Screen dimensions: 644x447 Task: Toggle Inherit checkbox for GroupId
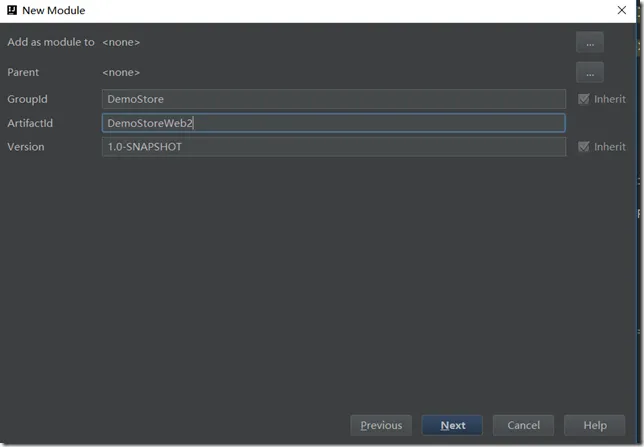click(583, 99)
